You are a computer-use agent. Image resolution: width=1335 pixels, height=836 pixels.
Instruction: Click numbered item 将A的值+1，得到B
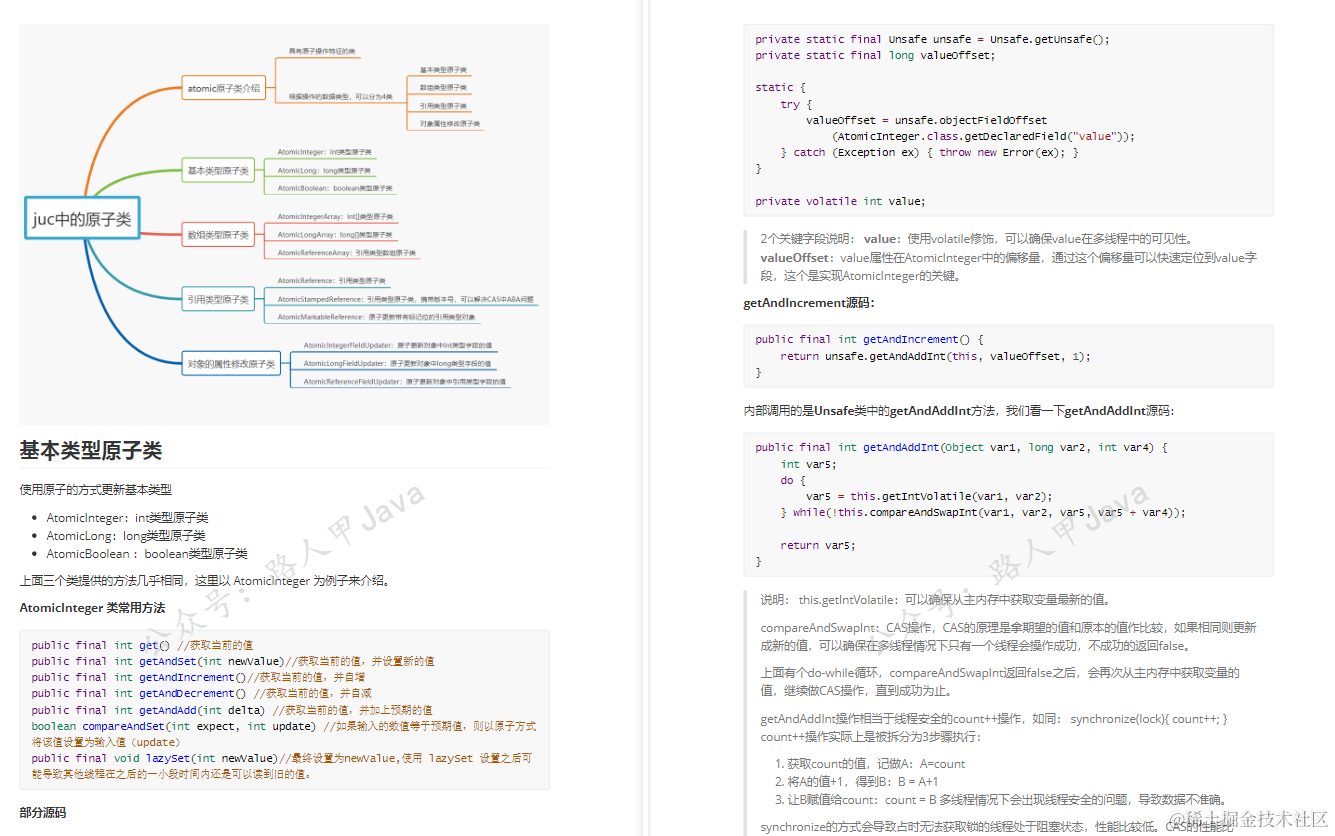[x=861, y=782]
